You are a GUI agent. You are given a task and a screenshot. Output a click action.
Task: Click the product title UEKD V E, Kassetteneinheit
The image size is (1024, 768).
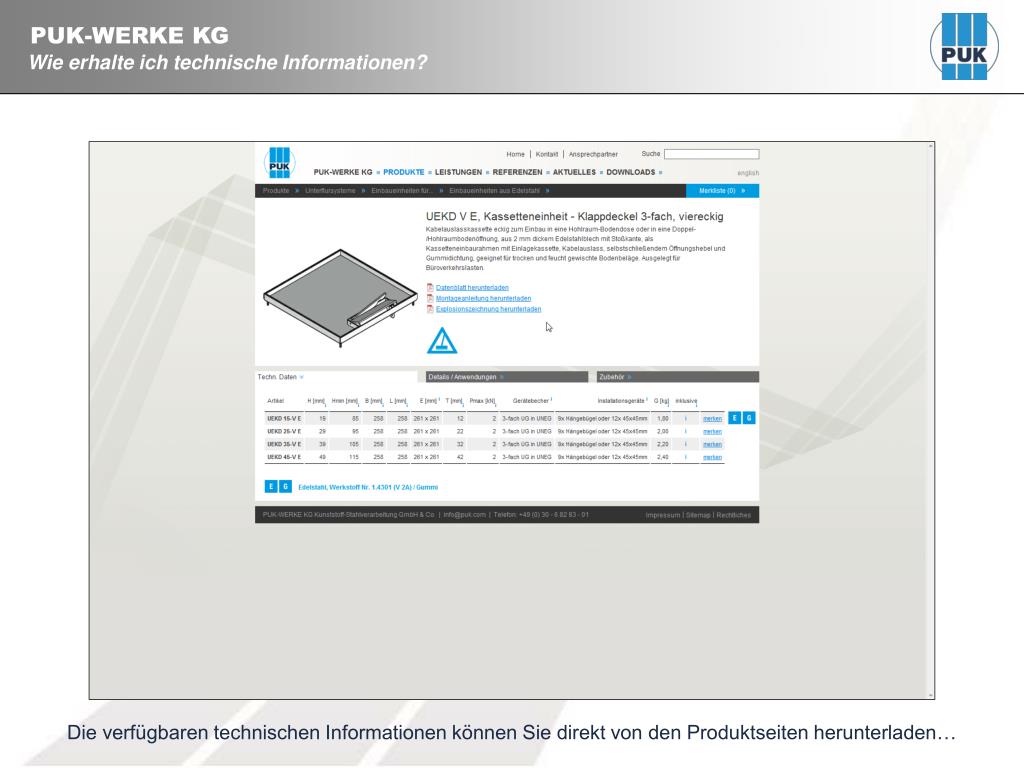coord(575,216)
